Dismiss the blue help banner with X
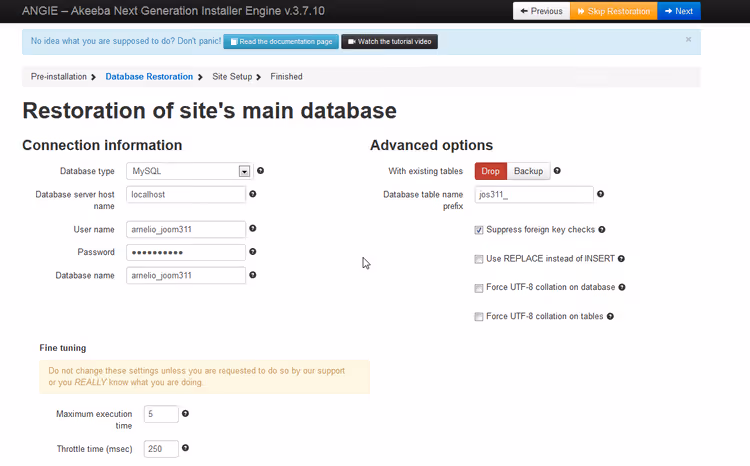Viewport: 750px width, 466px height. pyautogui.click(x=688, y=39)
